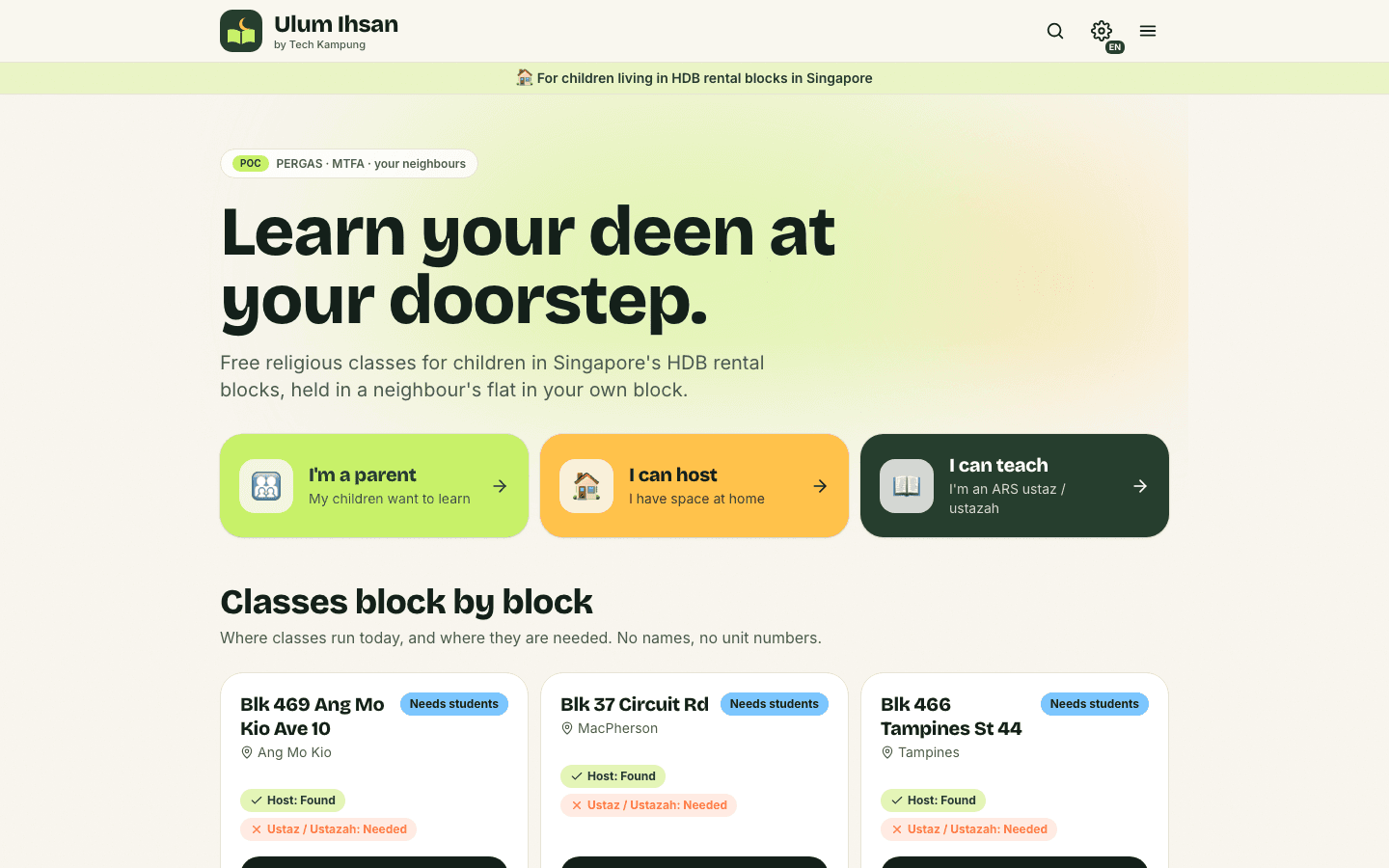Click checkmark in Blk 469 Host Found

(x=257, y=800)
